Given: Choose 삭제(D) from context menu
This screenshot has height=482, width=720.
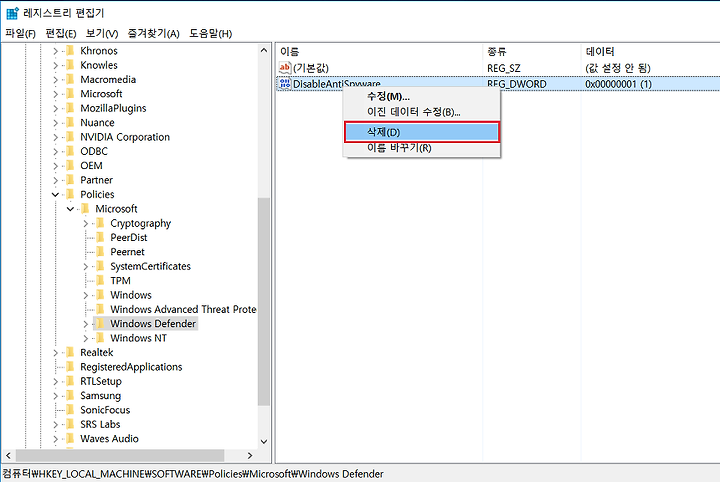Looking at the screenshot, I should (x=422, y=132).
